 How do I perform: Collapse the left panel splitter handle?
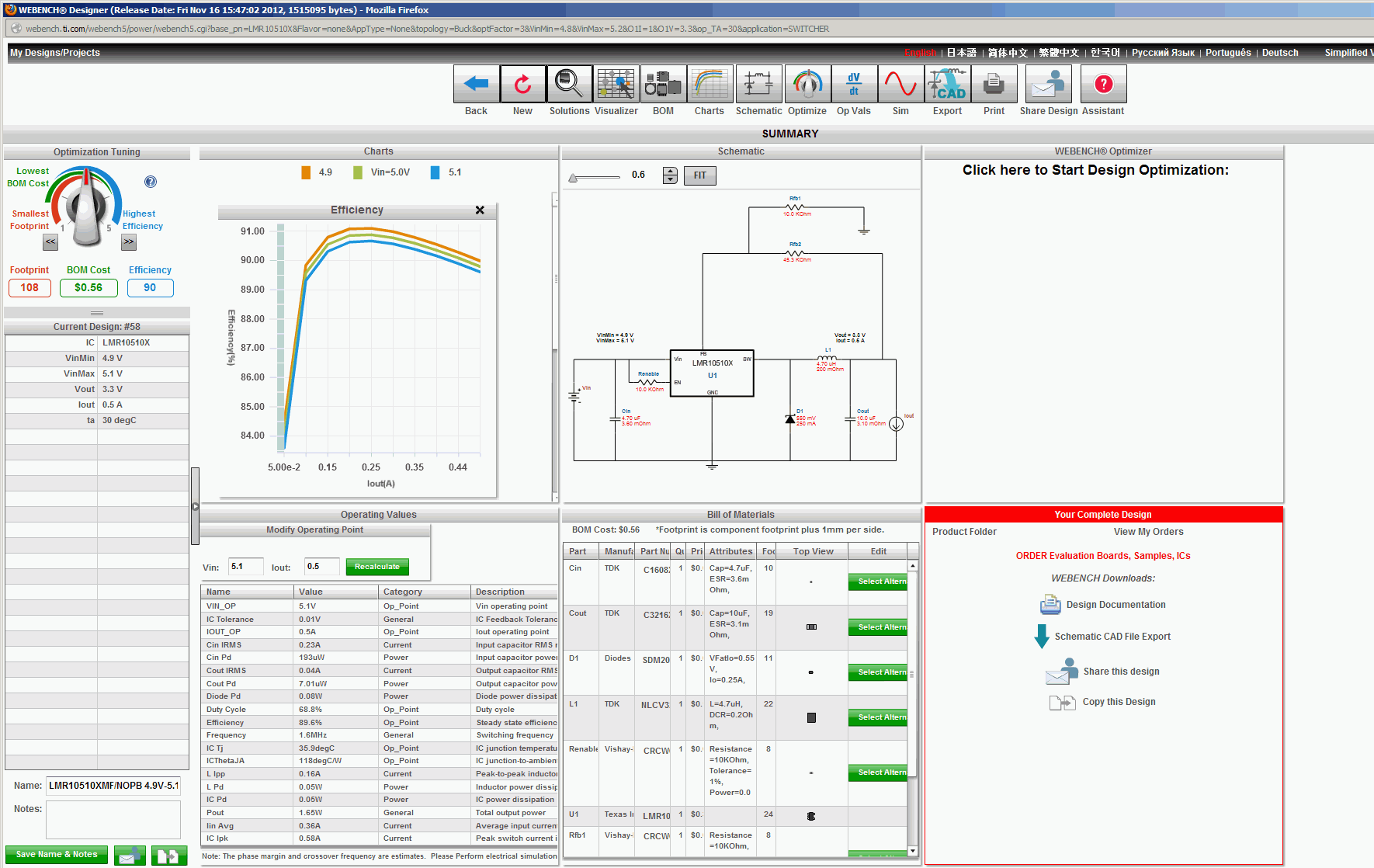(x=195, y=506)
